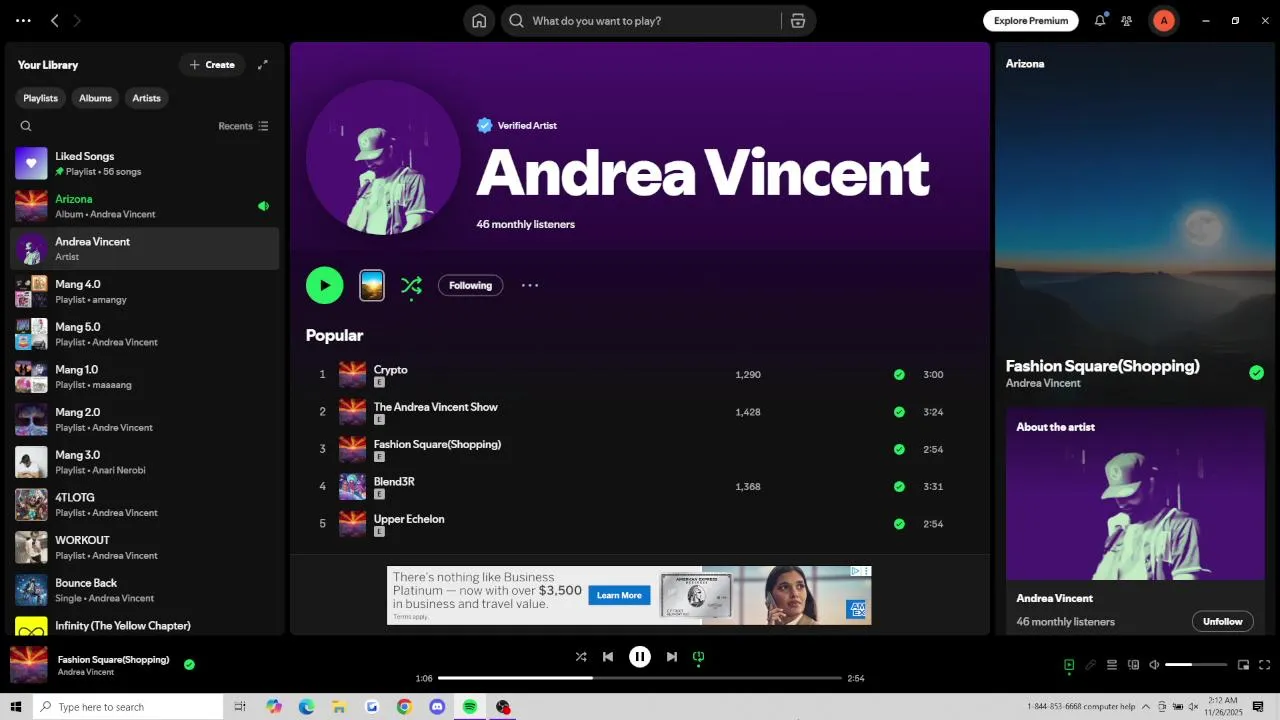Filter library by Playlists
Image resolution: width=1280 pixels, height=720 pixels.
pyautogui.click(x=41, y=98)
